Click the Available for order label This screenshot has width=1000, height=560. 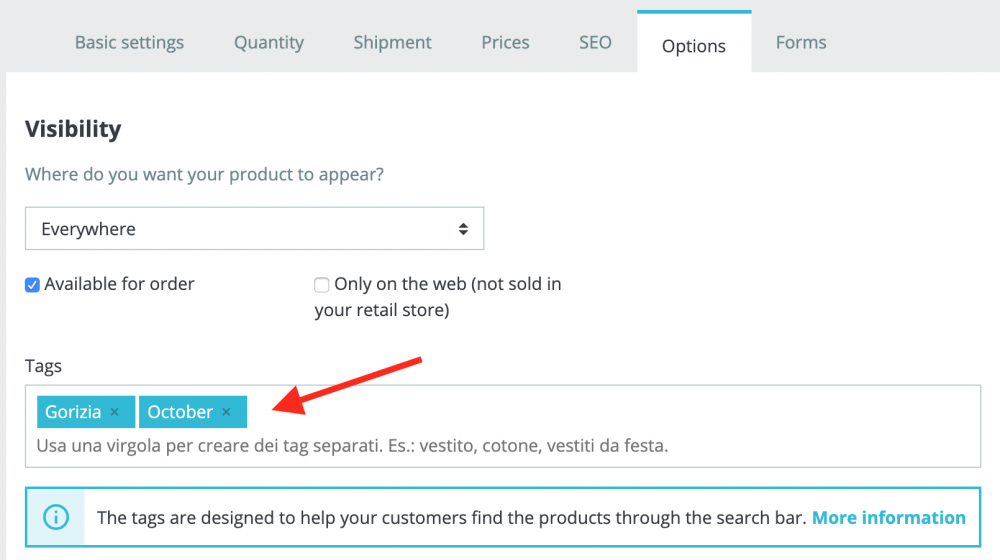(119, 284)
